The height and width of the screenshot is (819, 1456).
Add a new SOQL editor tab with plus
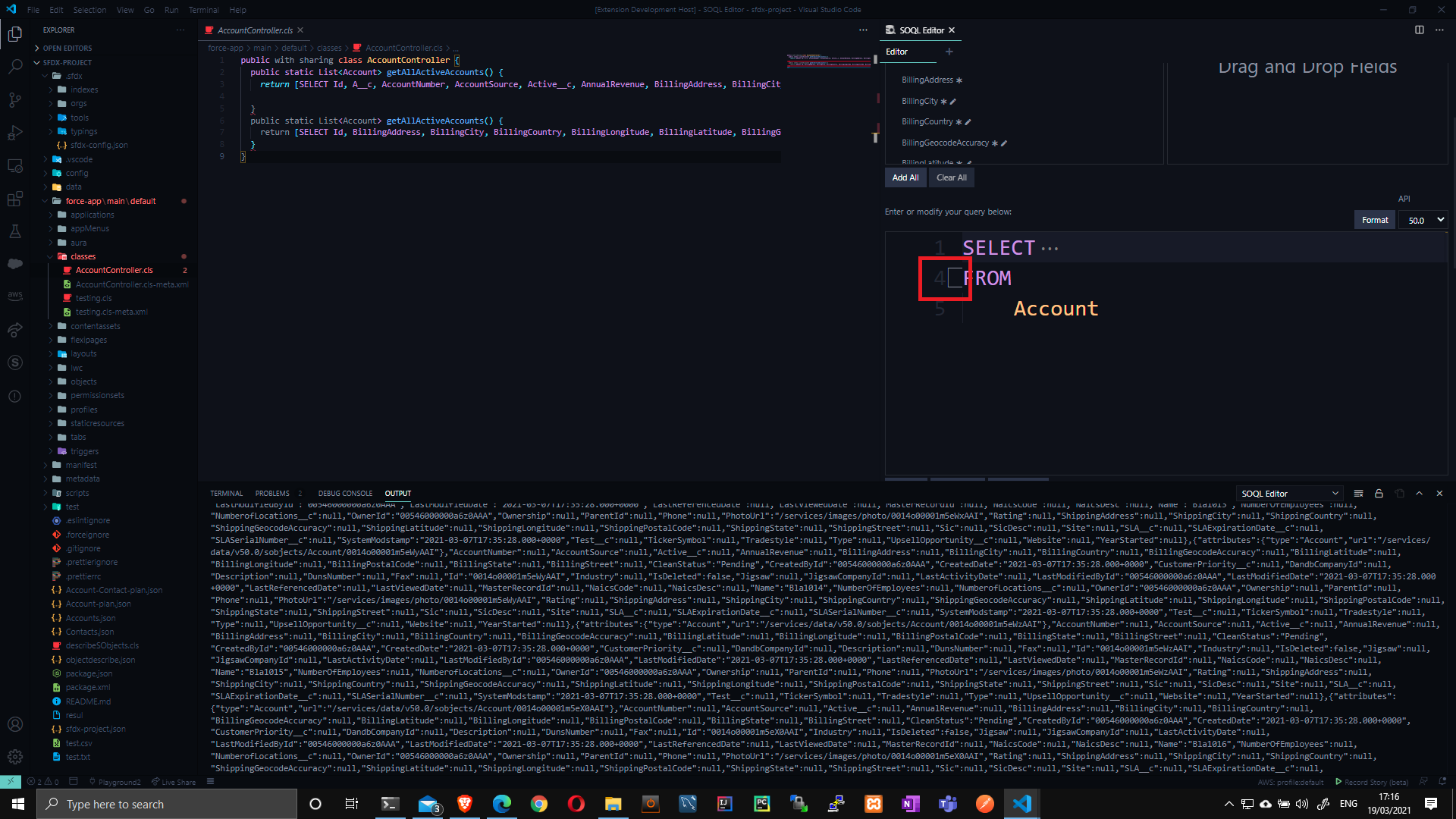pos(949,52)
